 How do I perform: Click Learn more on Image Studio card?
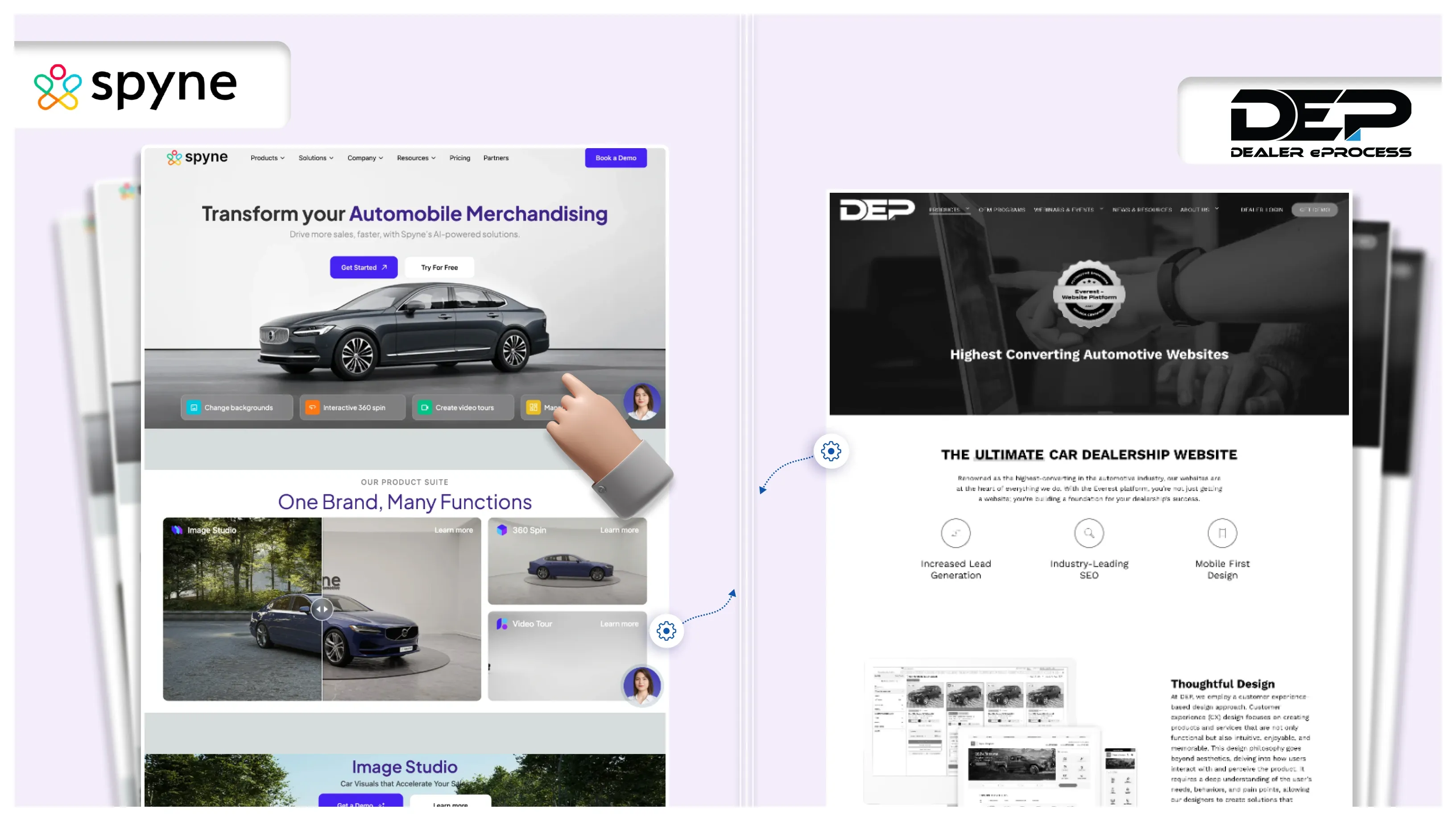tap(453, 530)
